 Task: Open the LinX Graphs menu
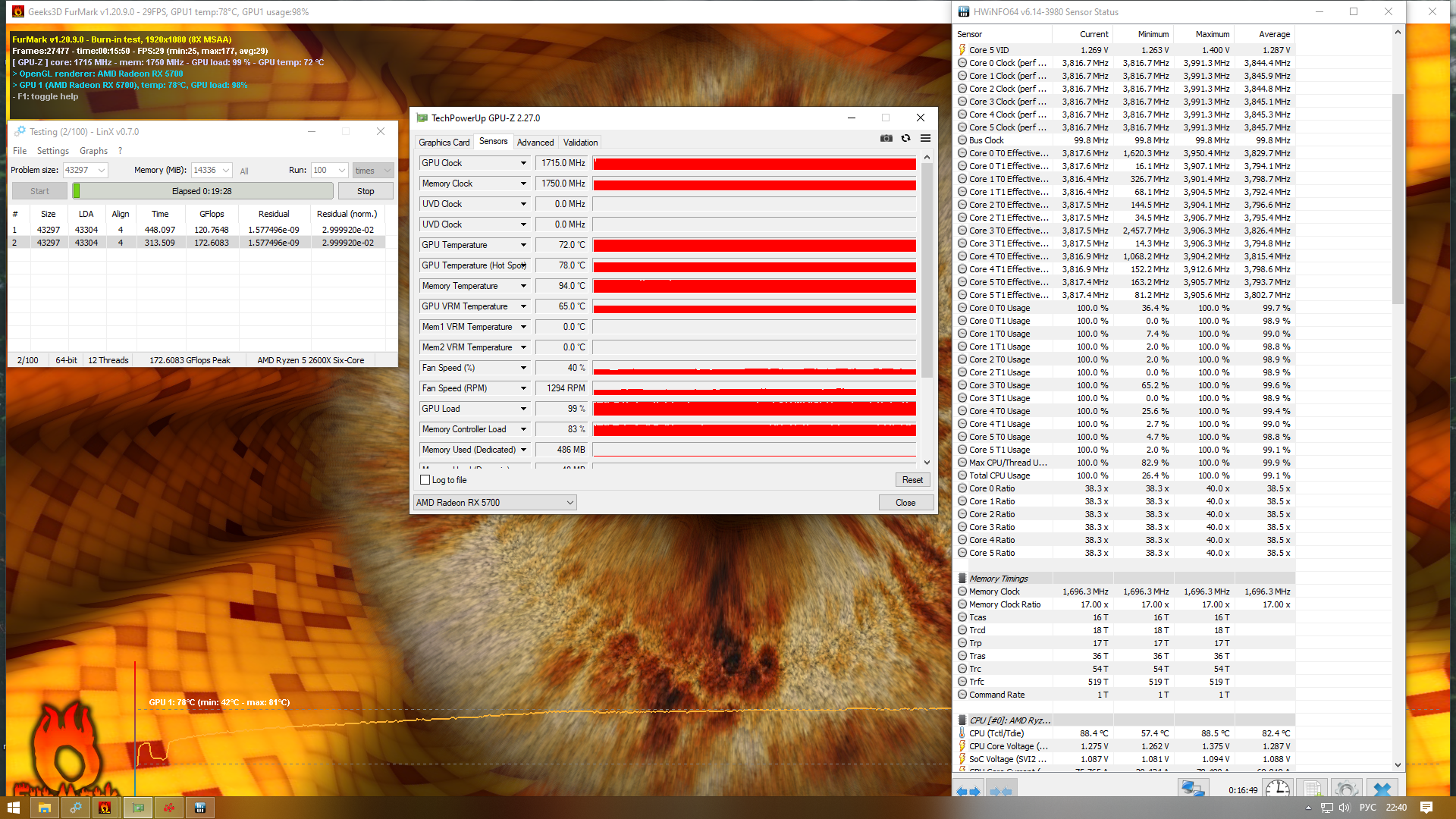coord(93,151)
